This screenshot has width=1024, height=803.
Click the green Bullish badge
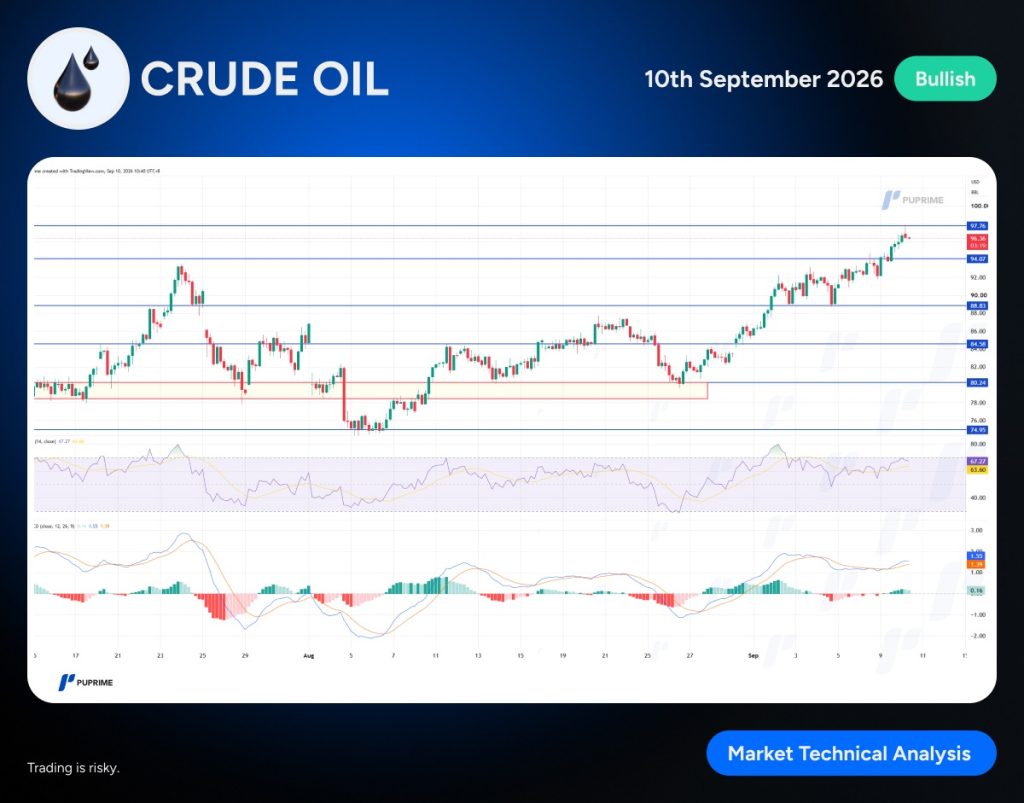coord(945,78)
